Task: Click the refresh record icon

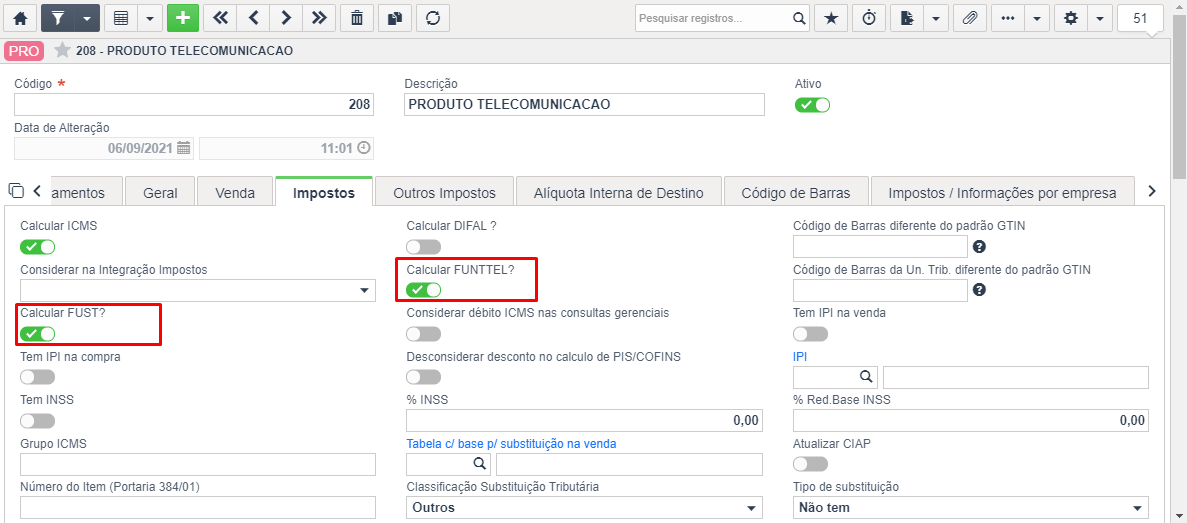Action: [433, 18]
